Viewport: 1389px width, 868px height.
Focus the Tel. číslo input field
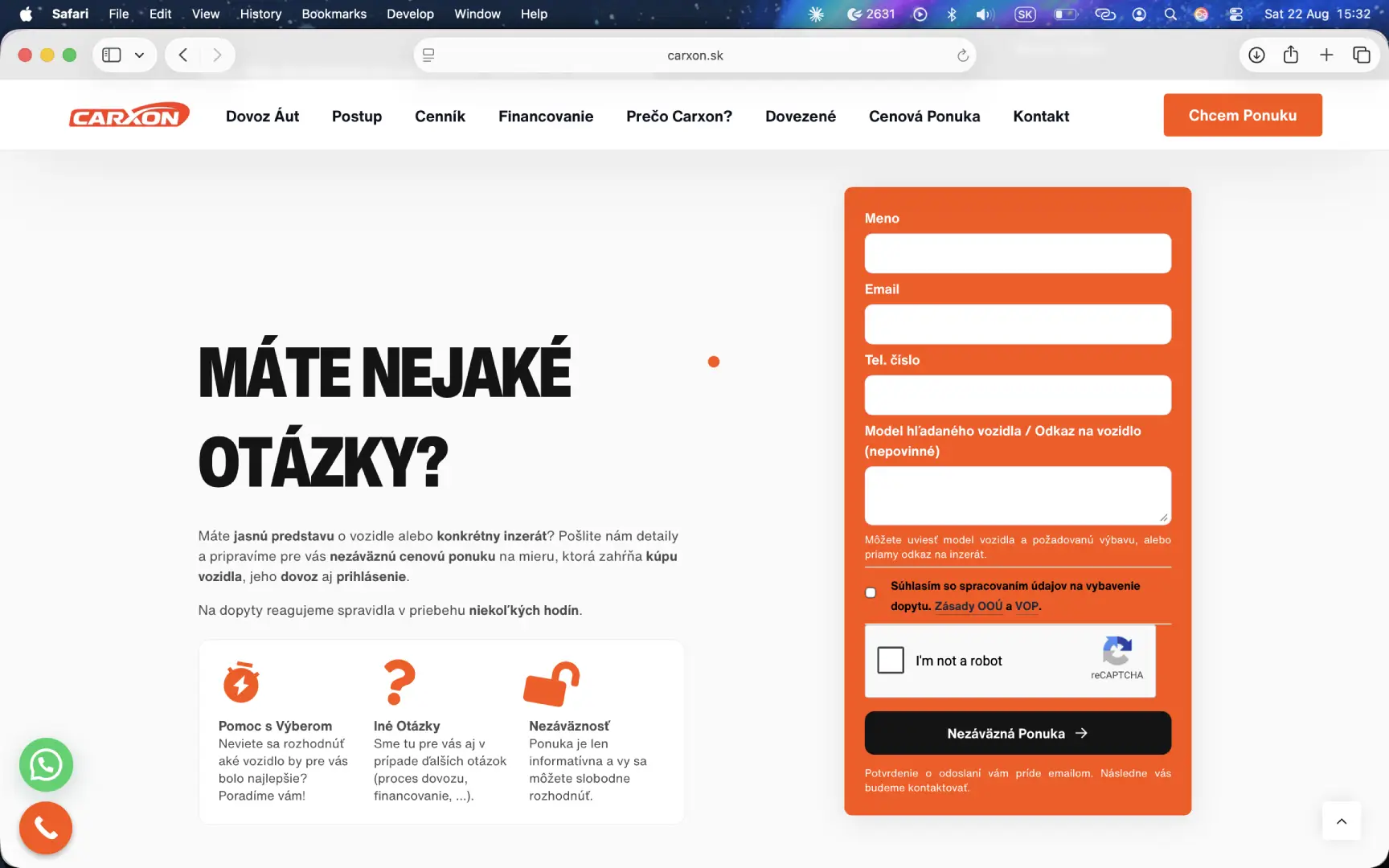click(1018, 395)
